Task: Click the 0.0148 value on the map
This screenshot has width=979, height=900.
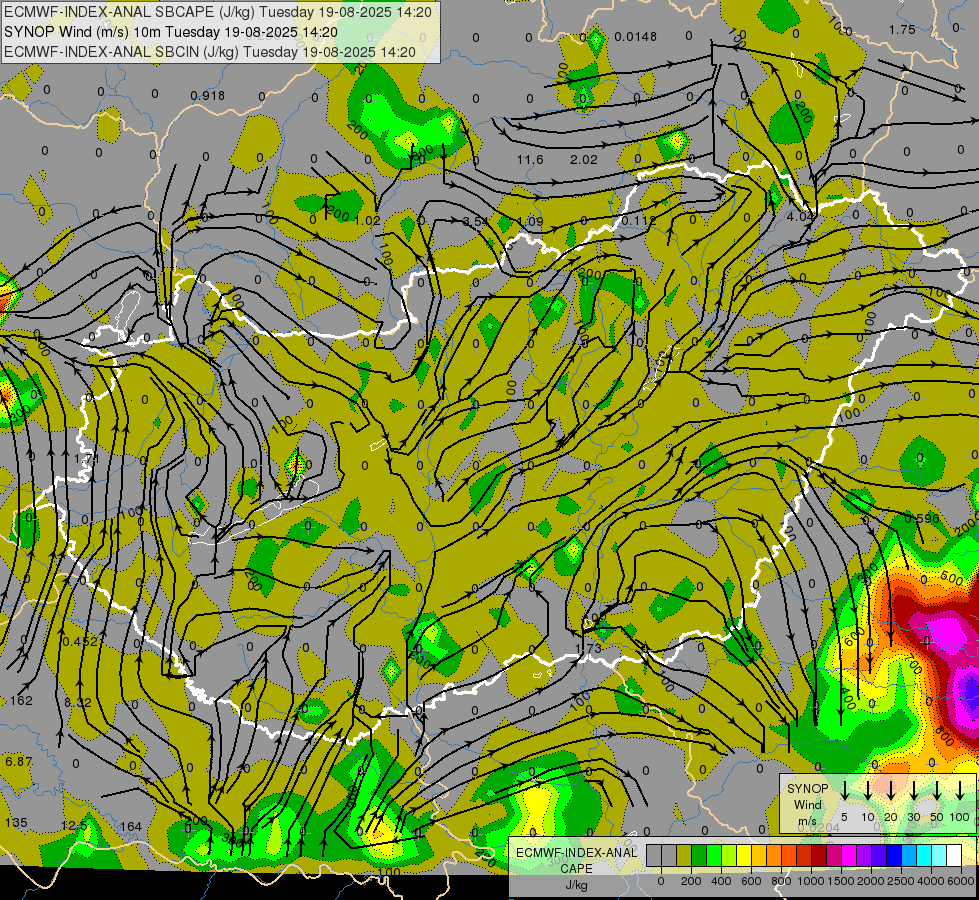Action: point(635,37)
